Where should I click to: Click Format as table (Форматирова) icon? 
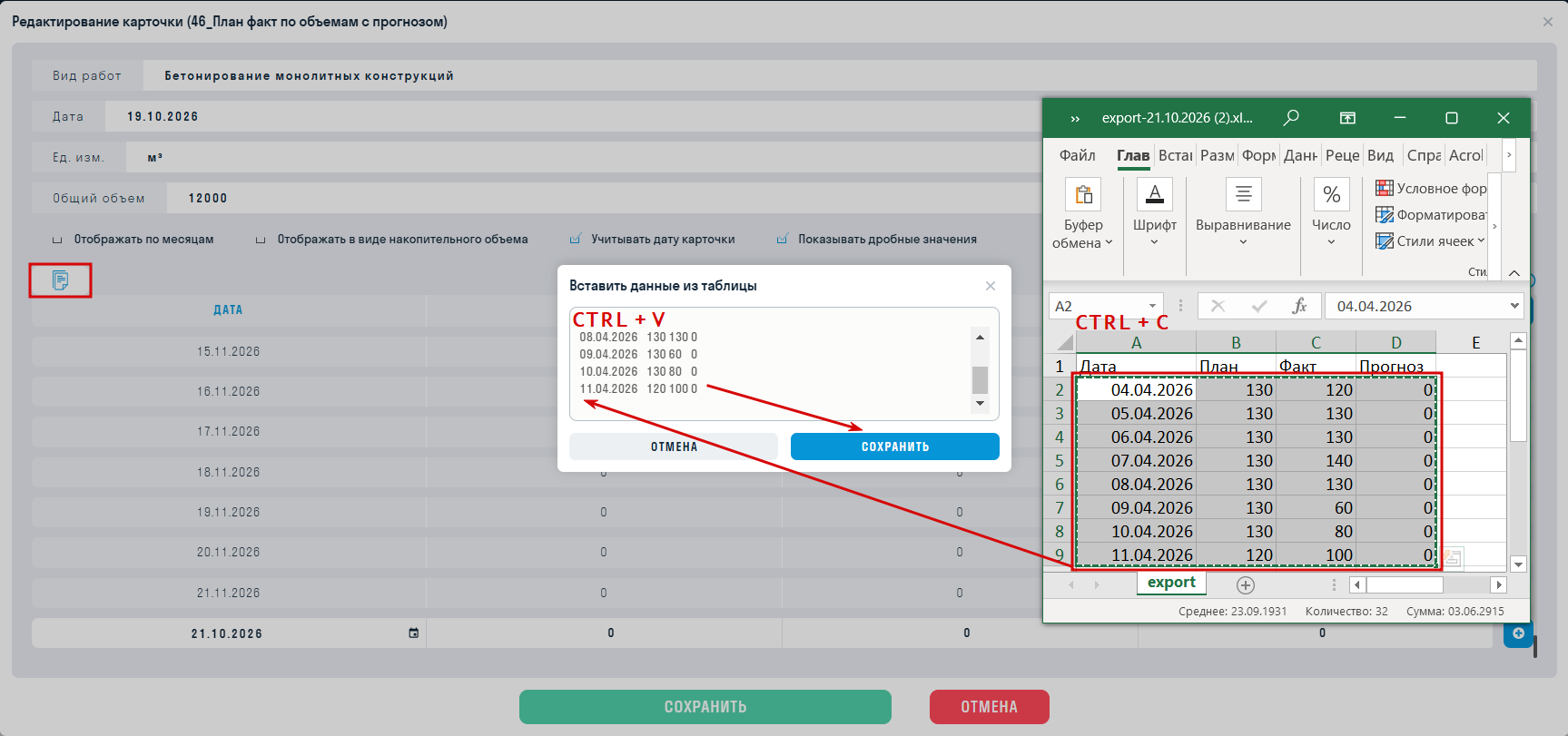[x=1385, y=214]
